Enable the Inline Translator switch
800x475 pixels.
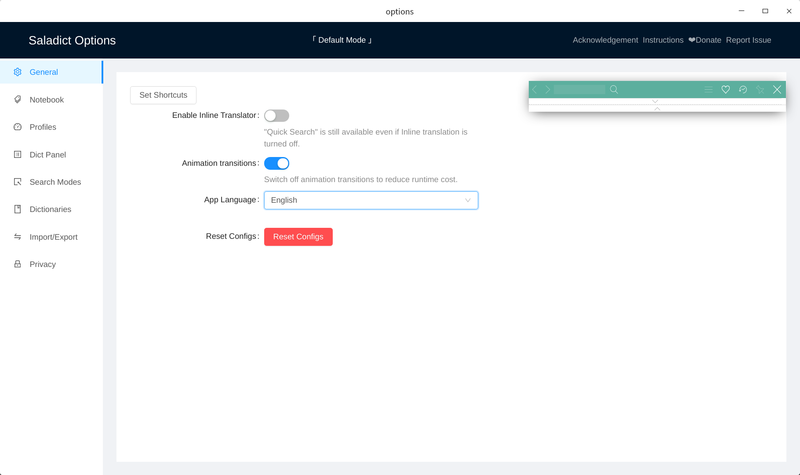[x=276, y=116]
